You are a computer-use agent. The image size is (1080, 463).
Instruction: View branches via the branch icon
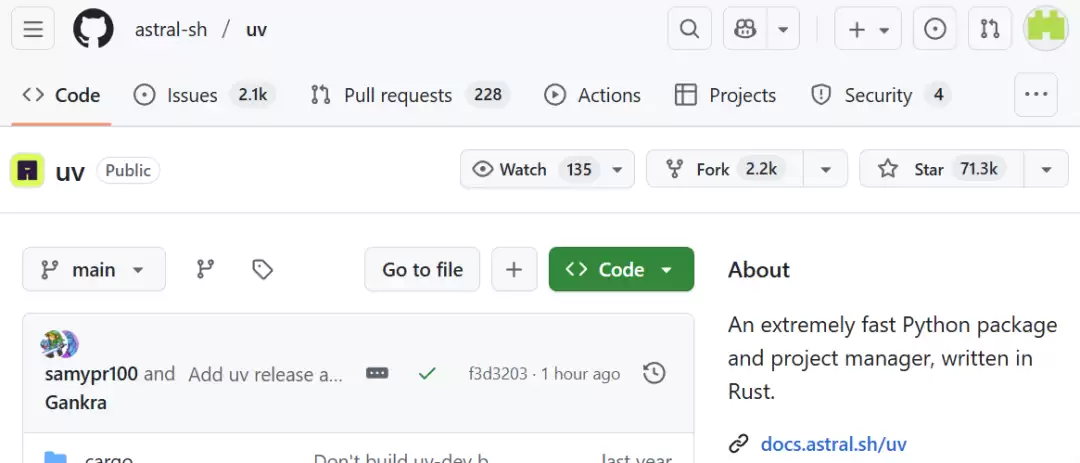205,269
